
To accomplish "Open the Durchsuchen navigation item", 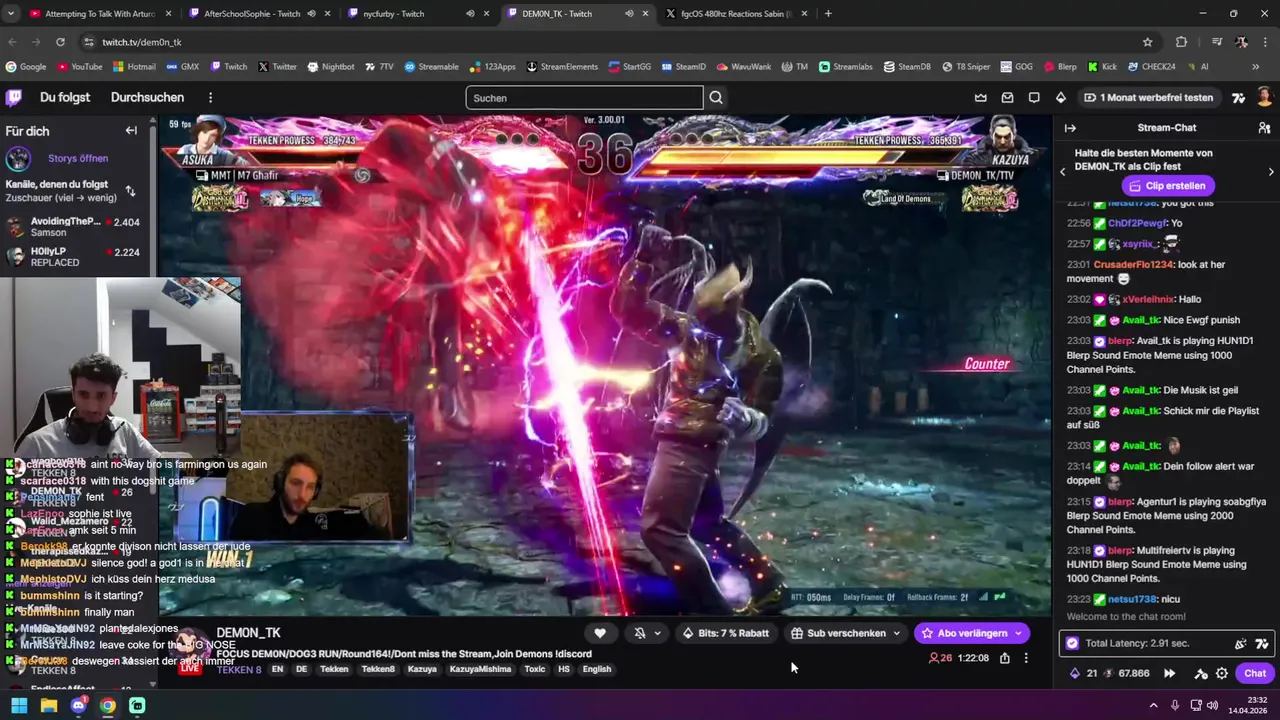I will [147, 97].
